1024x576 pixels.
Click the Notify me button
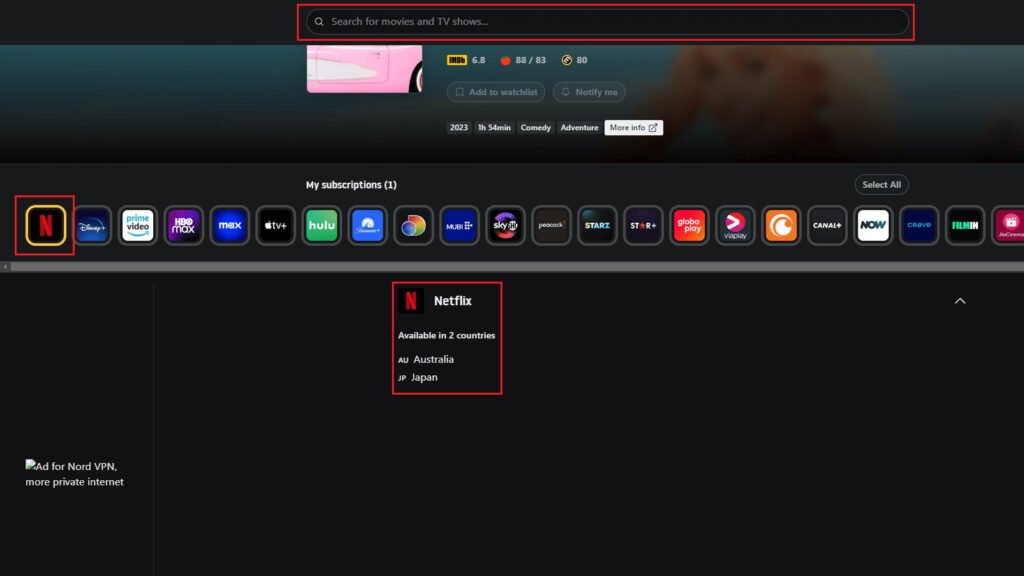pyautogui.click(x=589, y=92)
